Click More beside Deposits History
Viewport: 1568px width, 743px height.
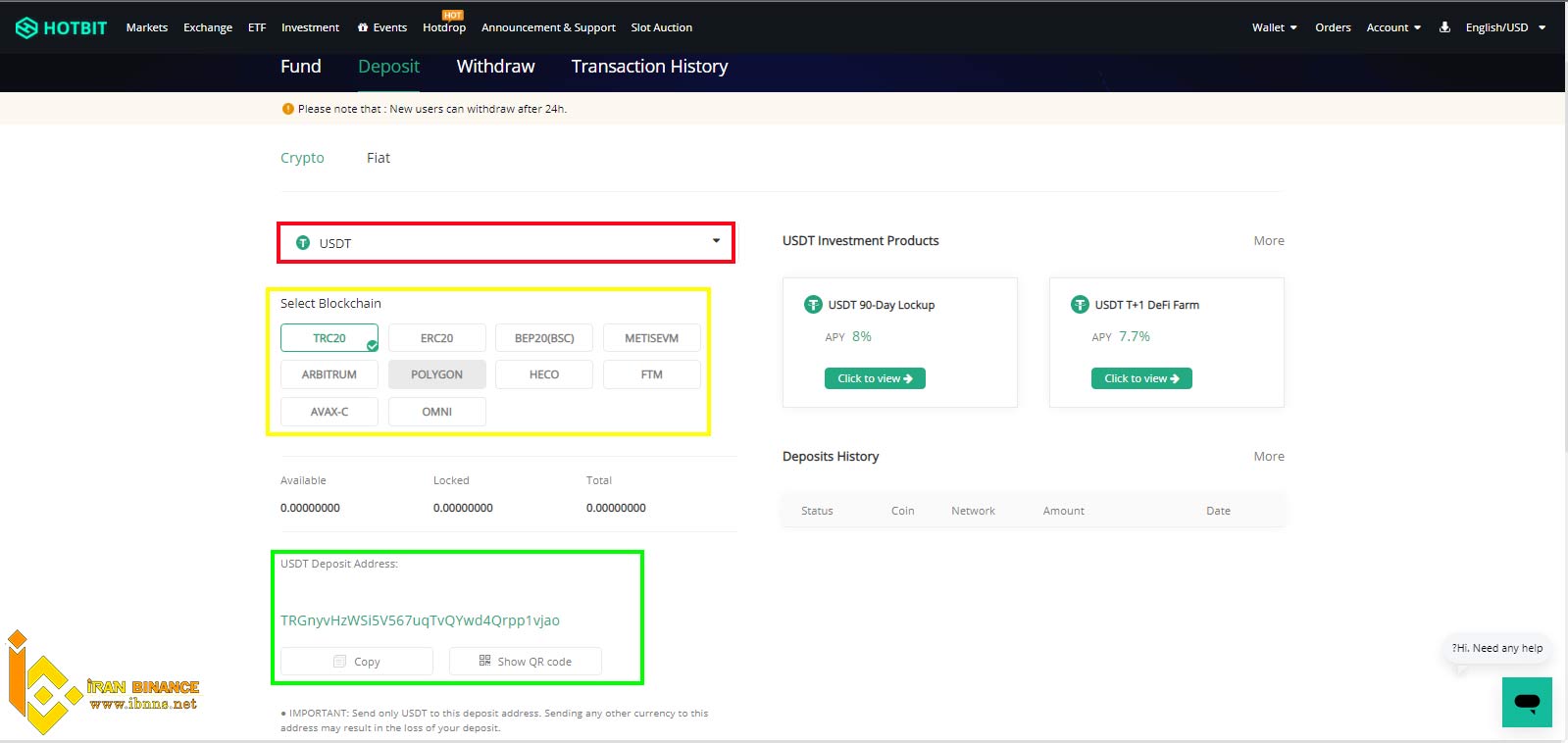[x=1269, y=457]
